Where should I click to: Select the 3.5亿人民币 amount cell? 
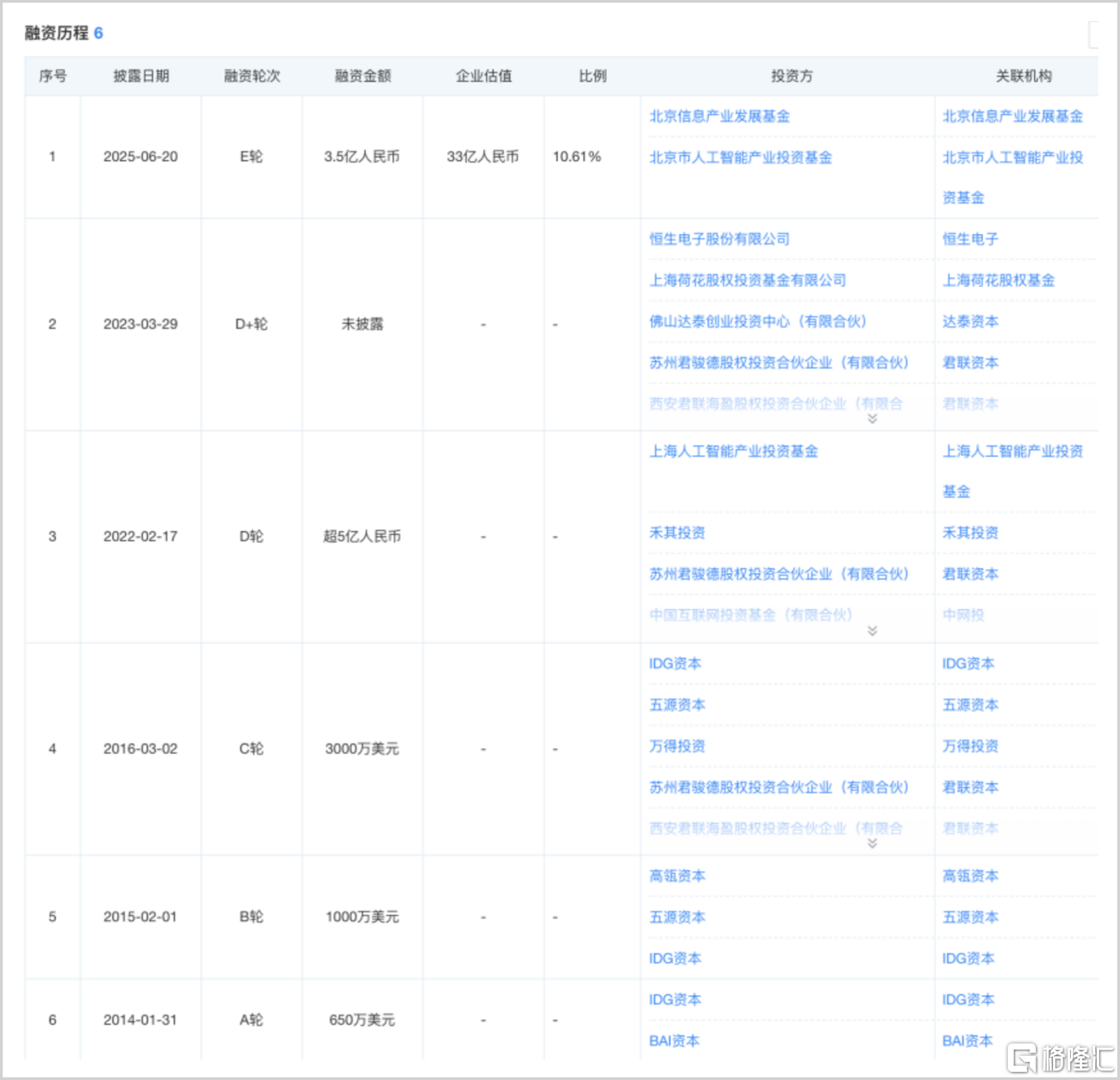point(362,157)
